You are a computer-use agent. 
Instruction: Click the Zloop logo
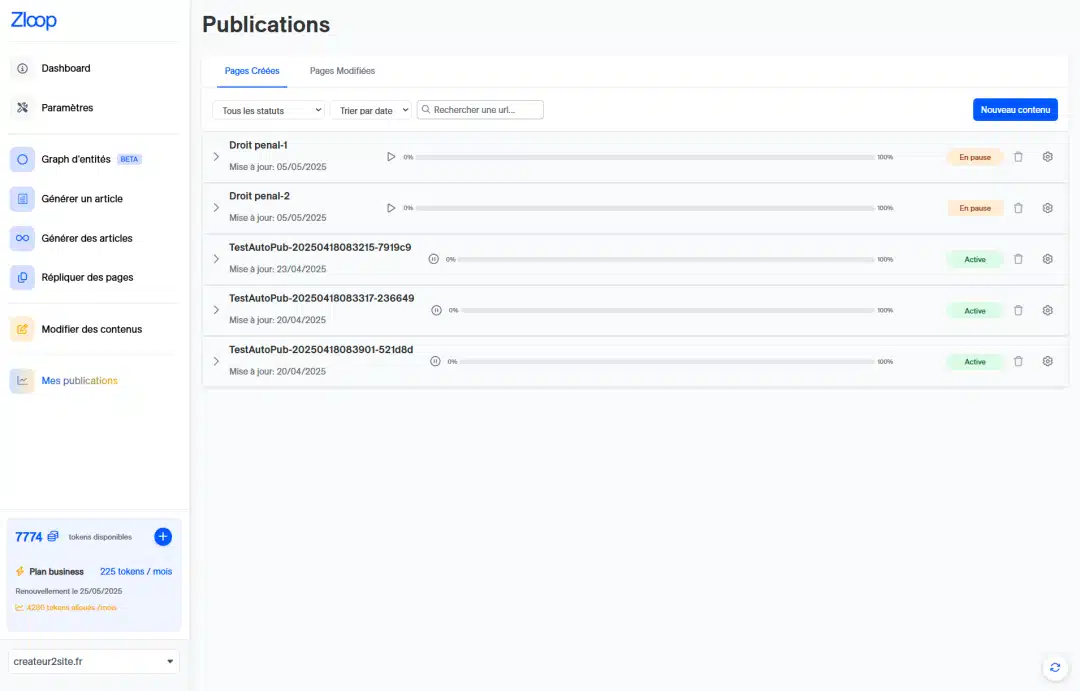(x=34, y=21)
